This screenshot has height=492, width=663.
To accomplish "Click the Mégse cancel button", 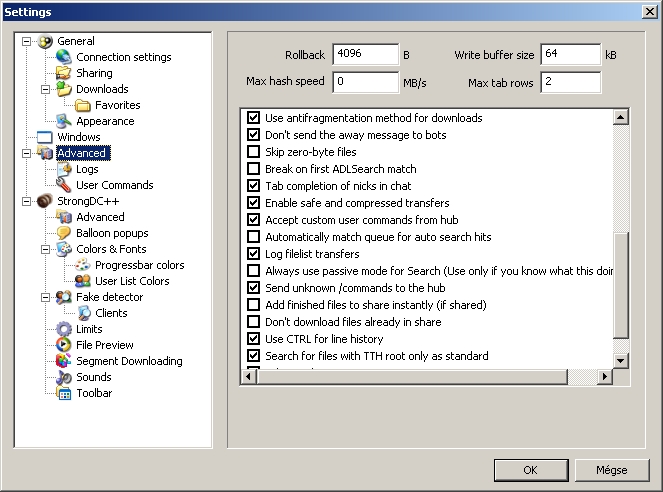I will 611,470.
